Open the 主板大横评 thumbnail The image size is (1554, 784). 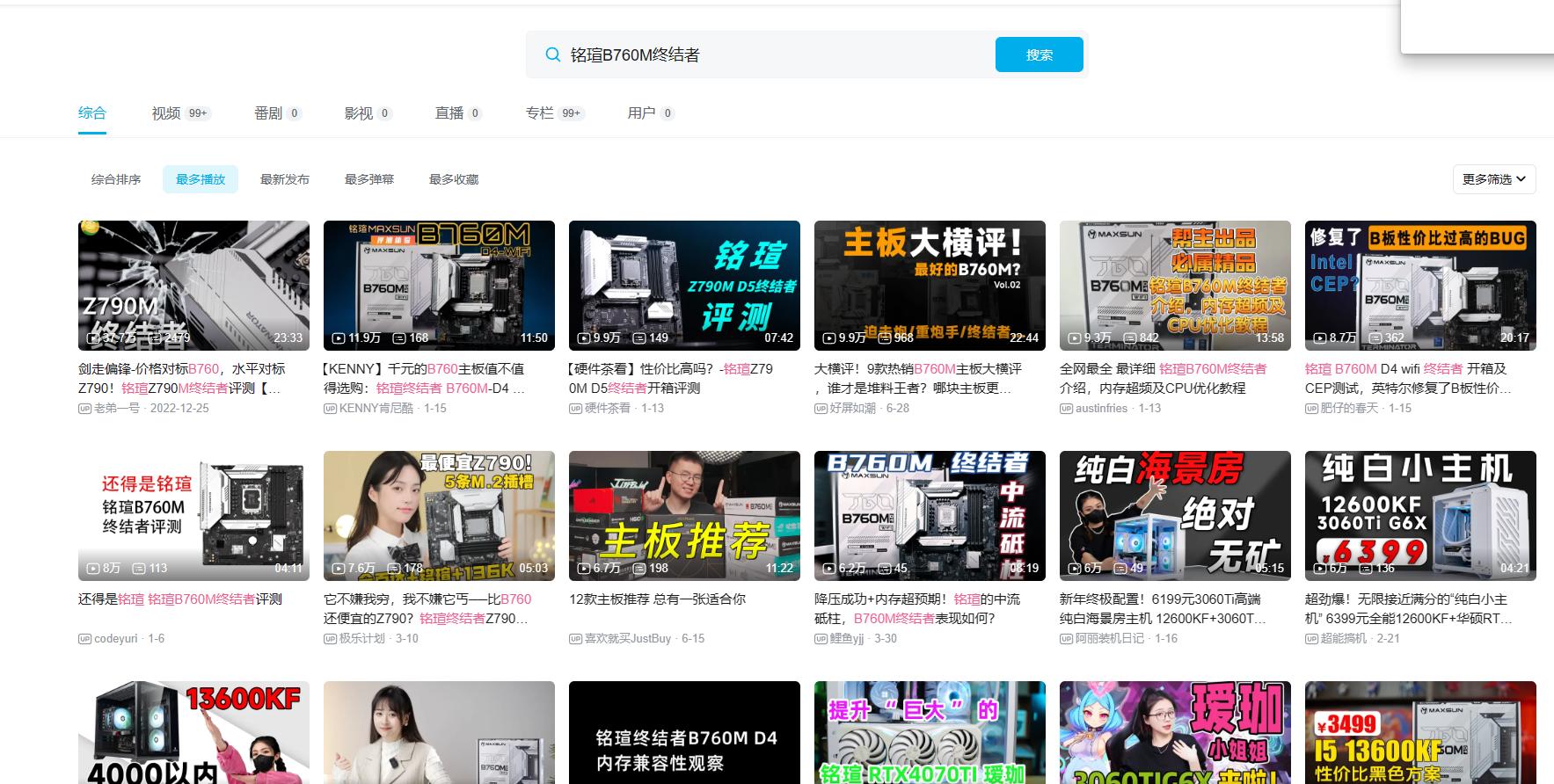click(x=930, y=286)
